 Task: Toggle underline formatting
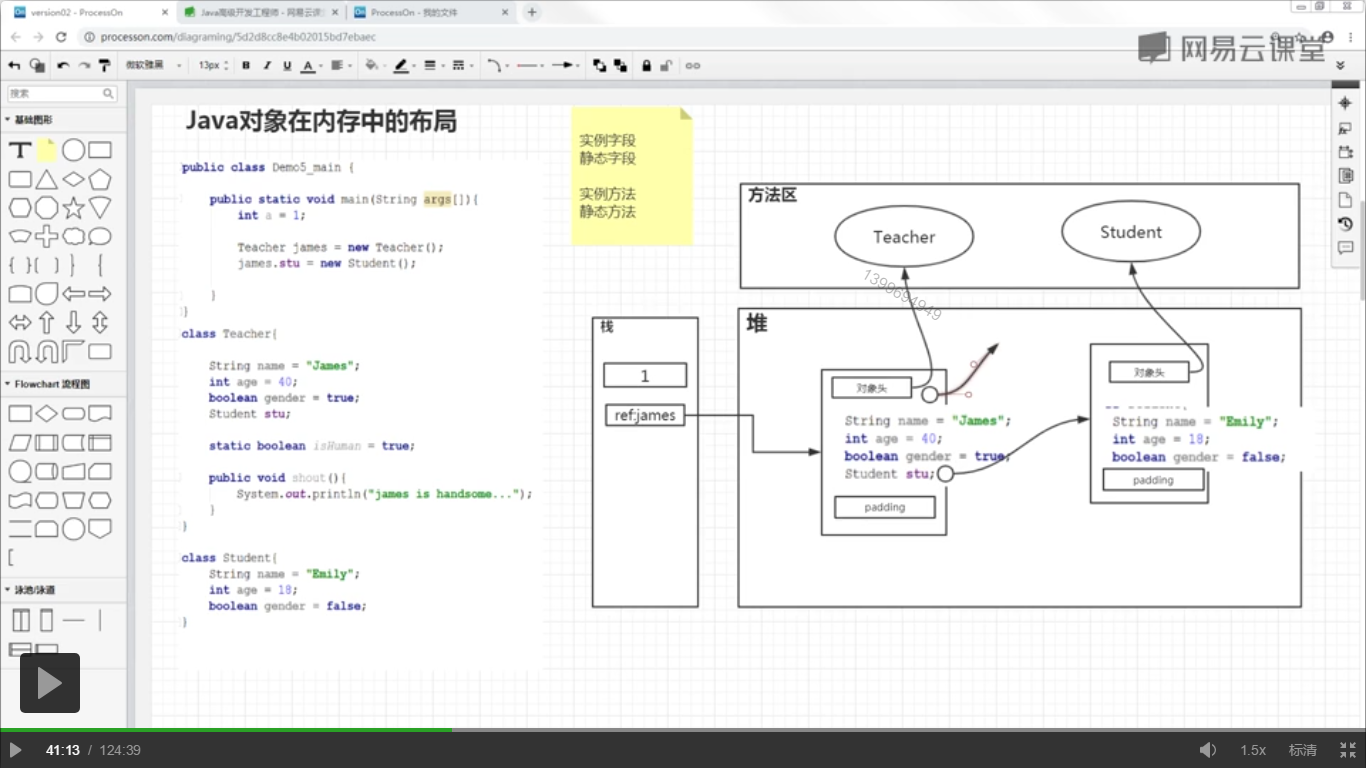[x=287, y=65]
